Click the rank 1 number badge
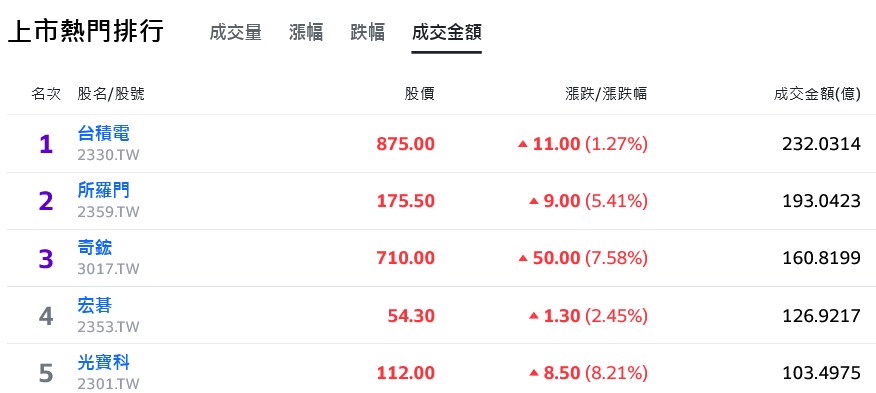The height and width of the screenshot is (393, 876). pos(46,145)
